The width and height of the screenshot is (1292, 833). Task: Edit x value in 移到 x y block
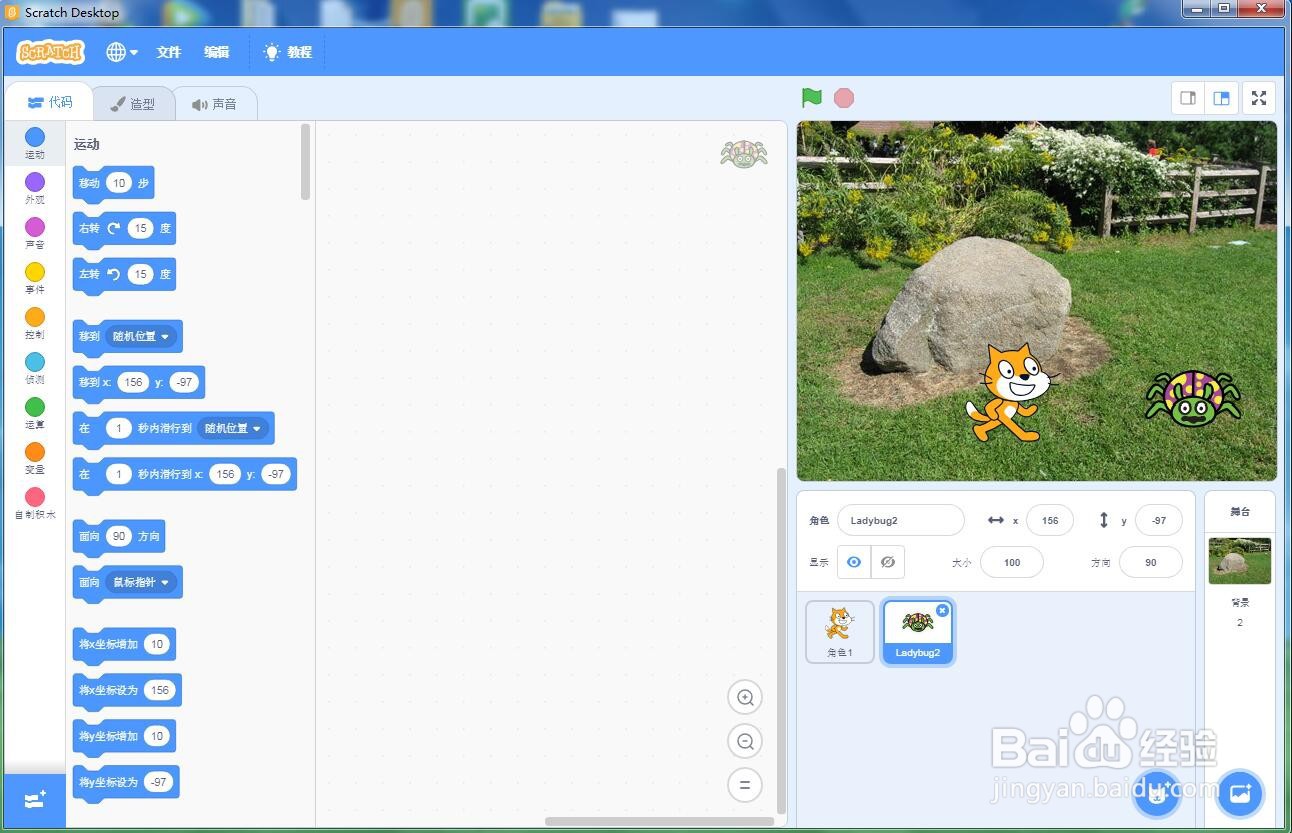click(x=133, y=382)
